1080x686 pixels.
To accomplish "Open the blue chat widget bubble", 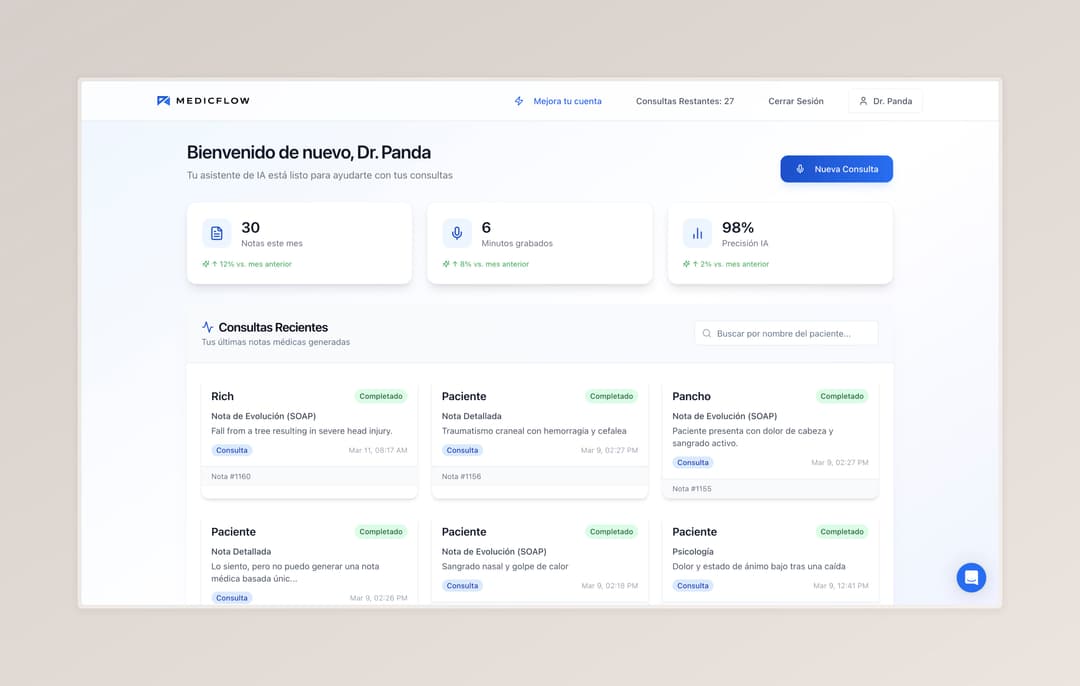I will [970, 577].
